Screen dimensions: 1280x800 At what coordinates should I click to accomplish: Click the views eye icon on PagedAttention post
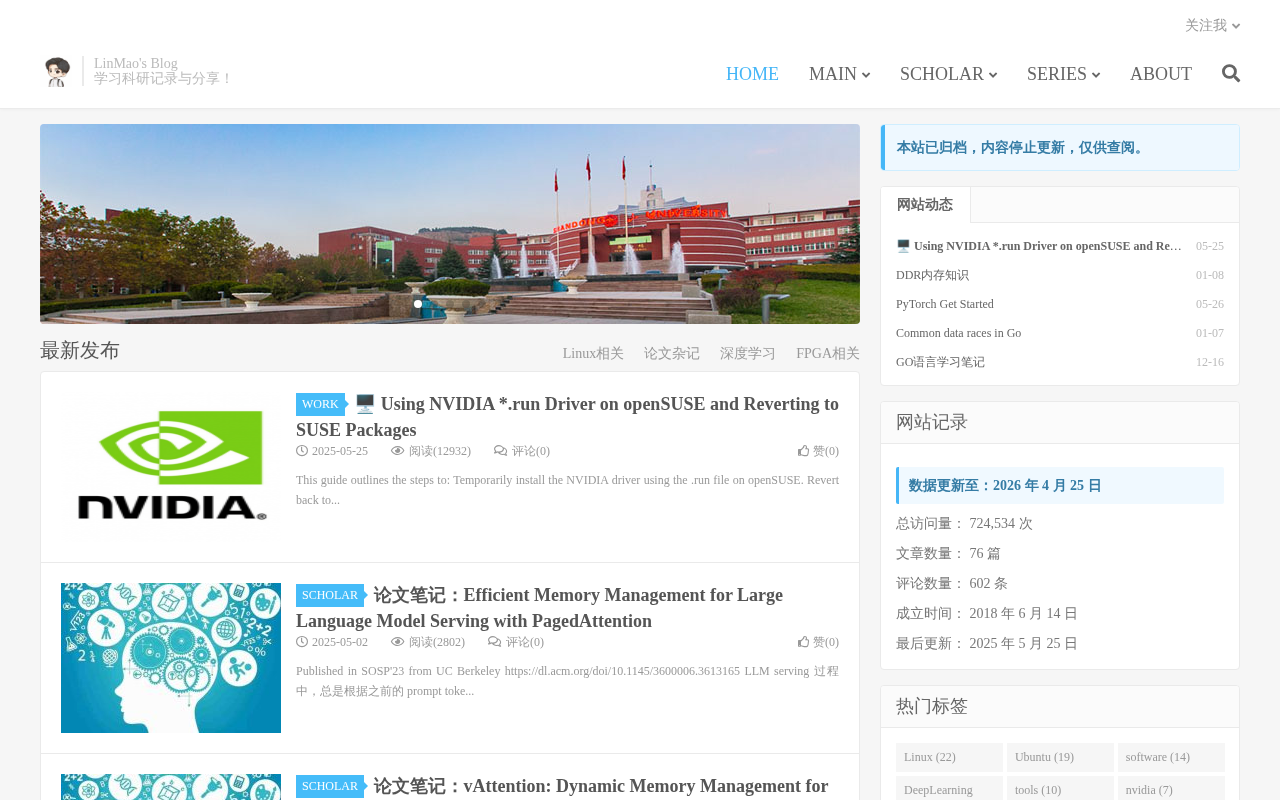pyautogui.click(x=398, y=642)
